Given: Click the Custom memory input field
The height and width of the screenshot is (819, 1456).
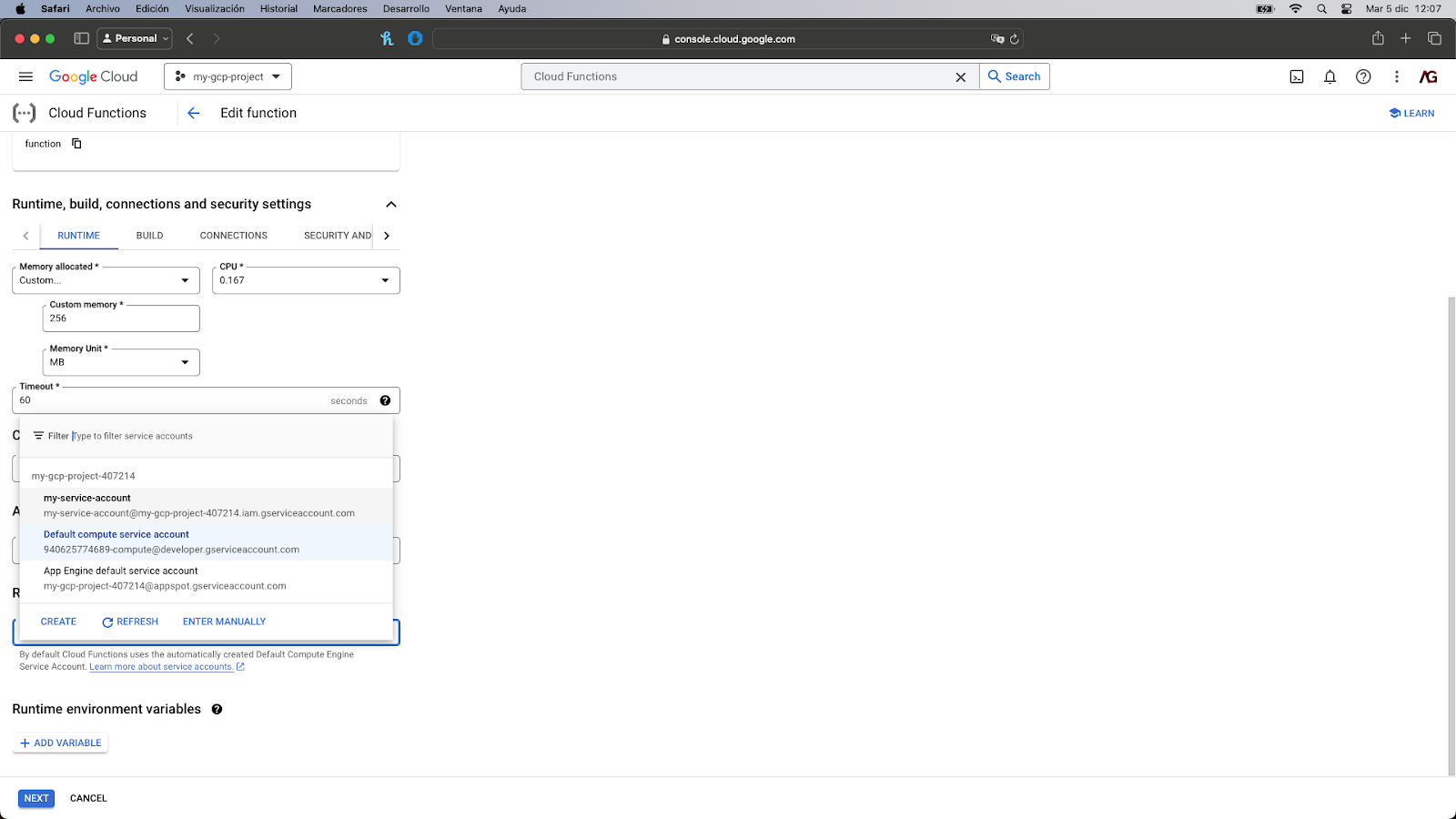Looking at the screenshot, I should 120,318.
